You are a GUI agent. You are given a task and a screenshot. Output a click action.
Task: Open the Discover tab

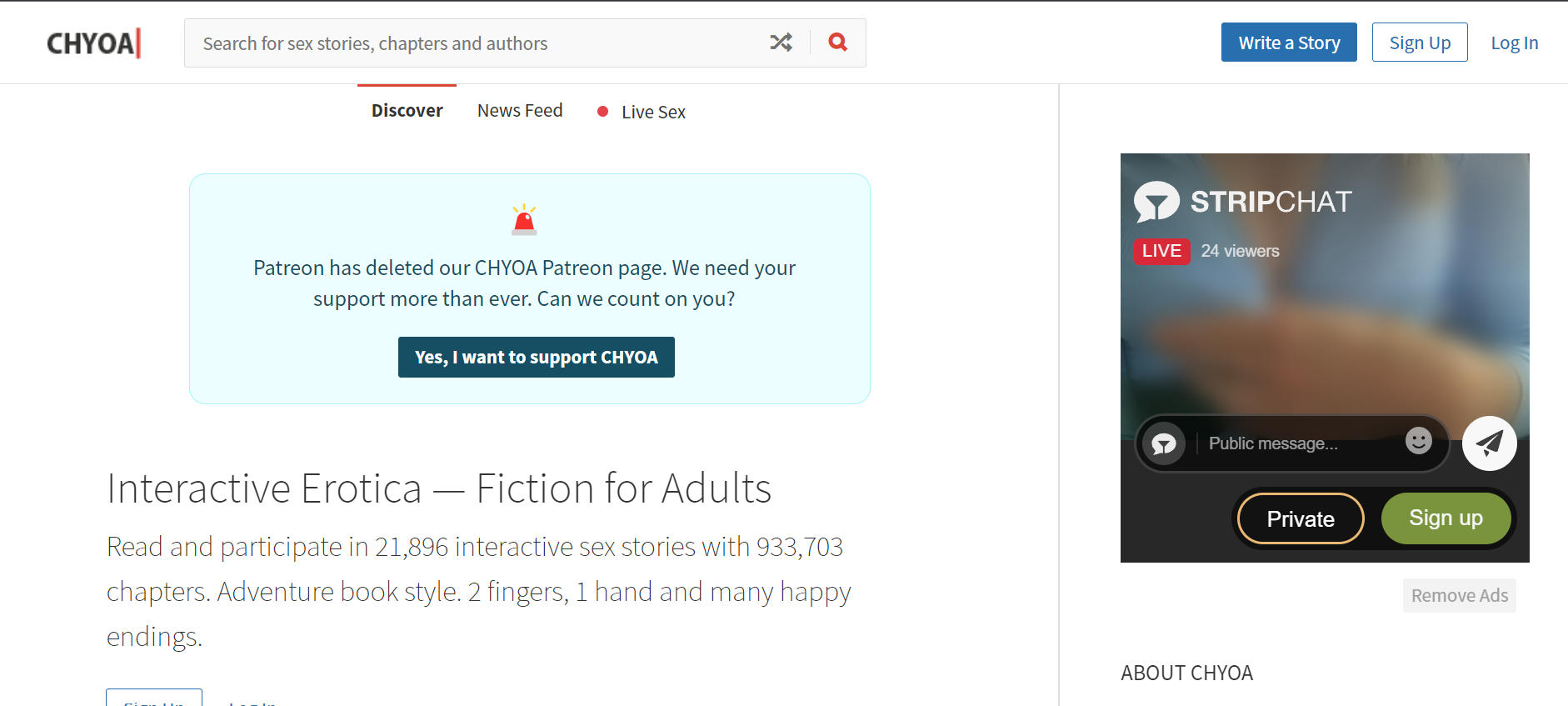pyautogui.click(x=407, y=111)
